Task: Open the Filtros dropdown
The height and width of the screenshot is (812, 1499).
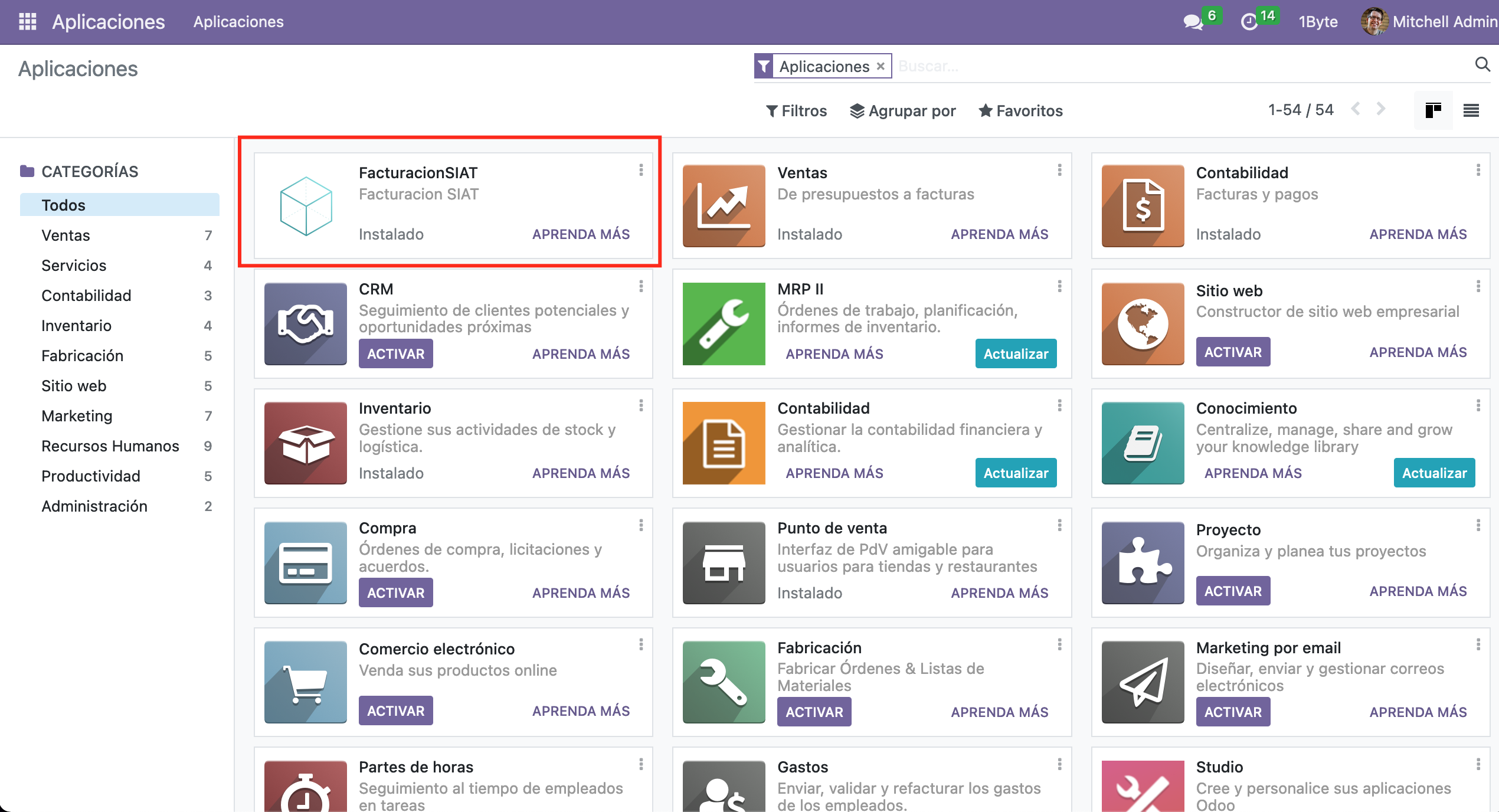Action: coord(796,111)
